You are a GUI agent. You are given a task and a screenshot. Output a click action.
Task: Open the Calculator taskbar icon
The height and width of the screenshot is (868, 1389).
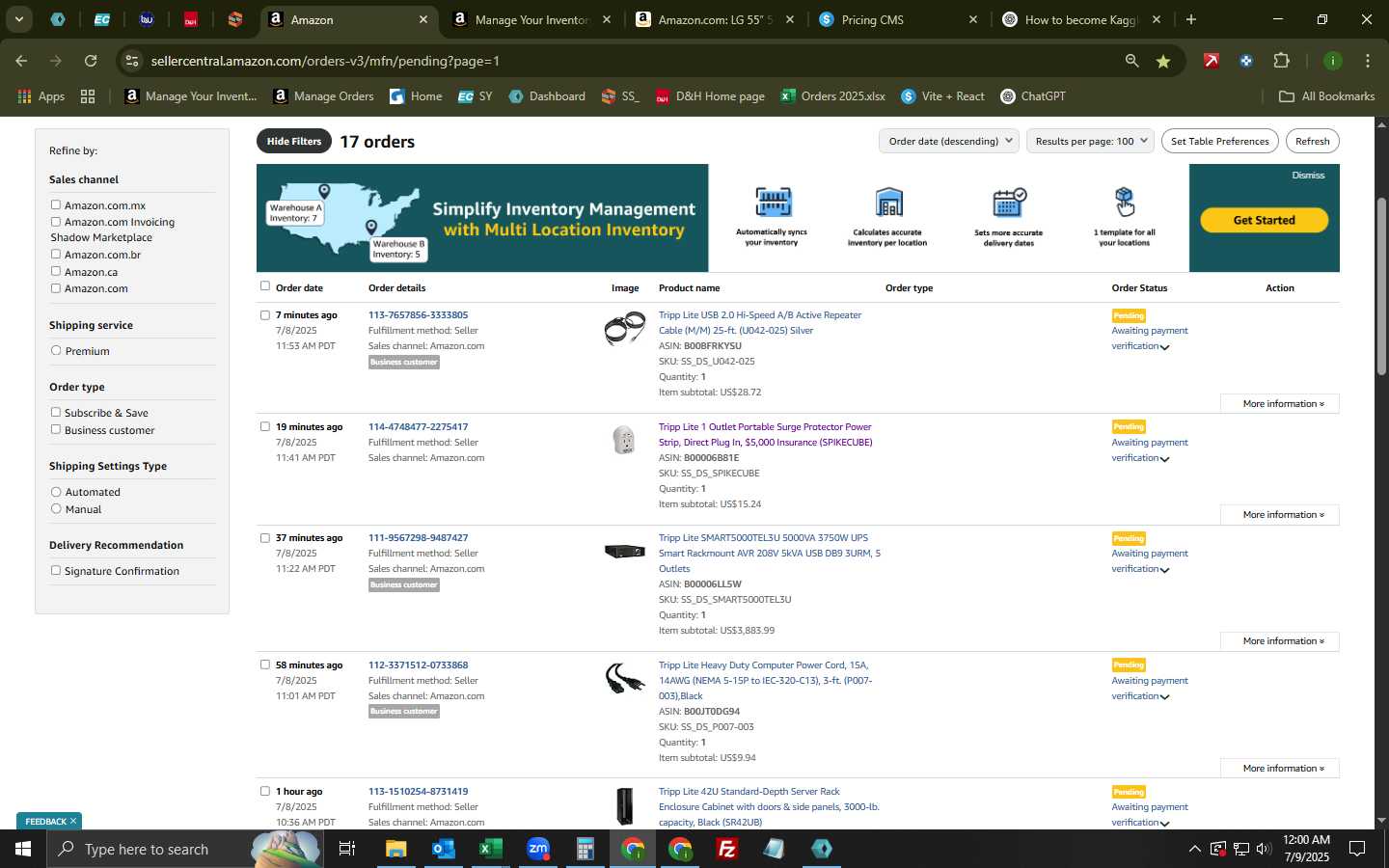(x=585, y=849)
